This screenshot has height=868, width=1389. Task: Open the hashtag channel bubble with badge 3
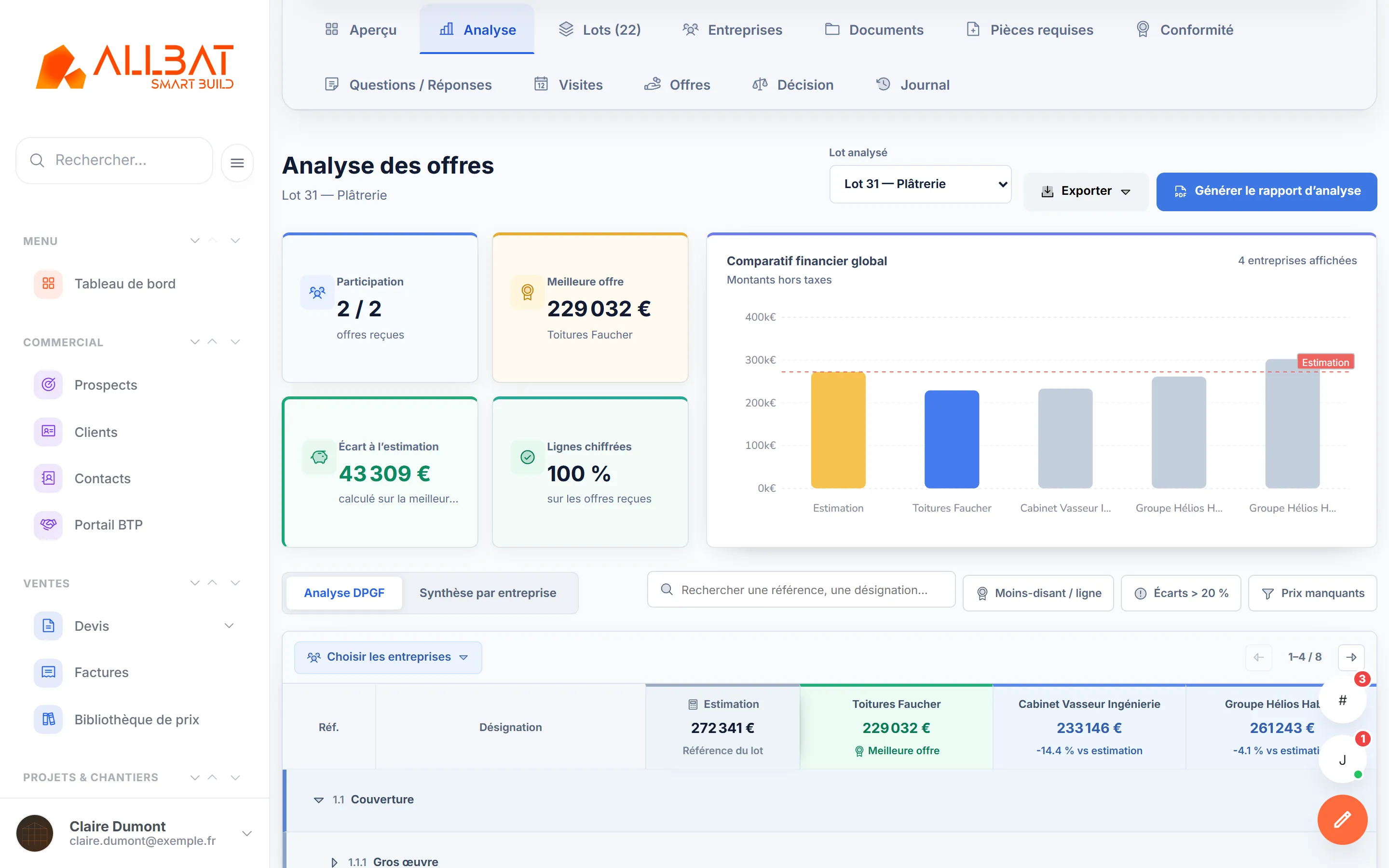coord(1342,700)
